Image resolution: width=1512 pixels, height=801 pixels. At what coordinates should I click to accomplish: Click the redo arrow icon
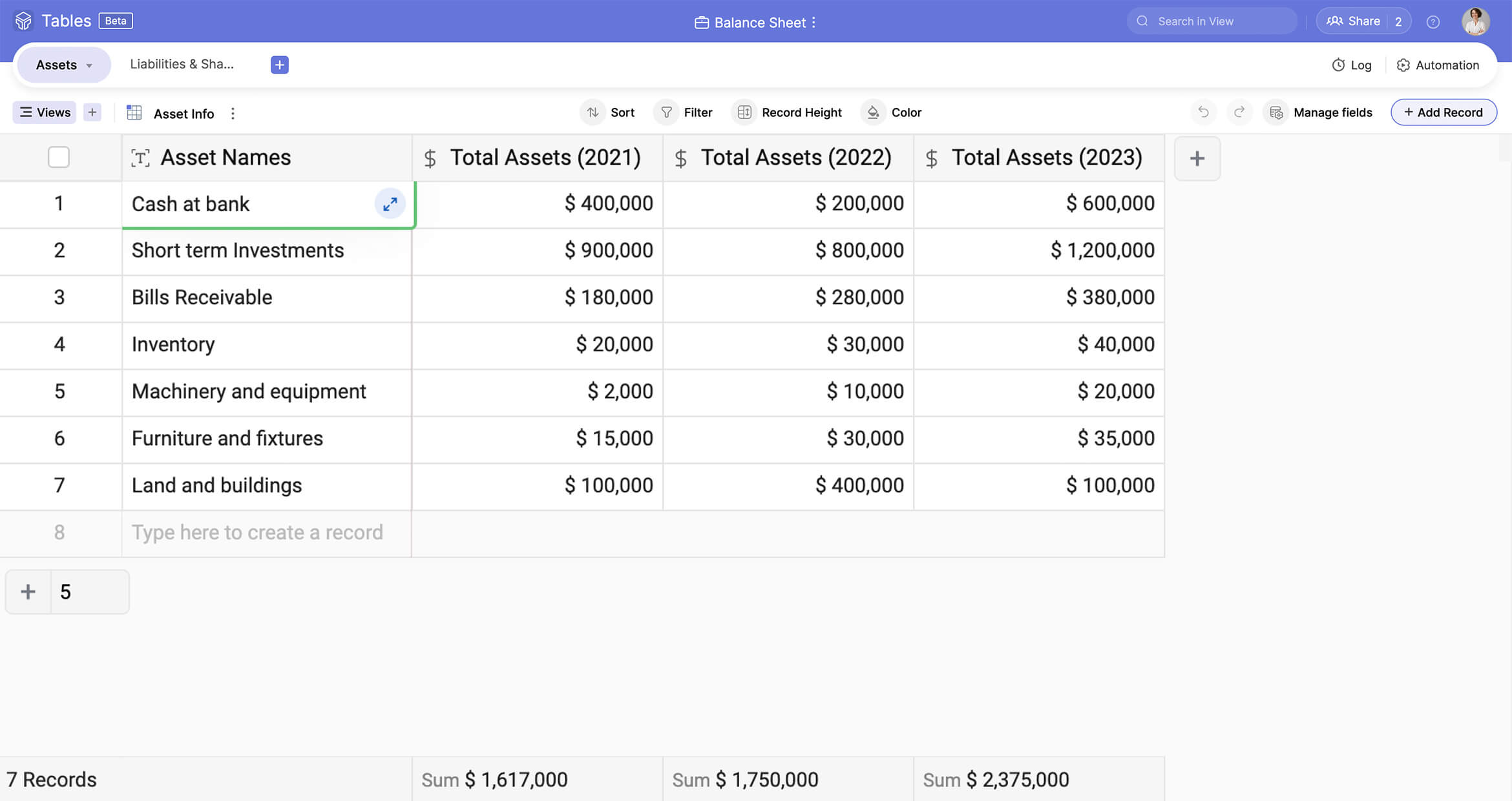pos(1239,112)
